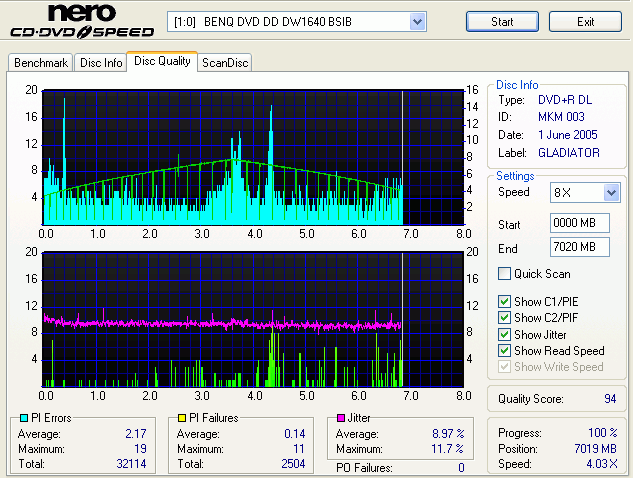Viewport: 633px width, 478px height.
Task: Expand the 8X speed dropdown
Action: click(611, 193)
